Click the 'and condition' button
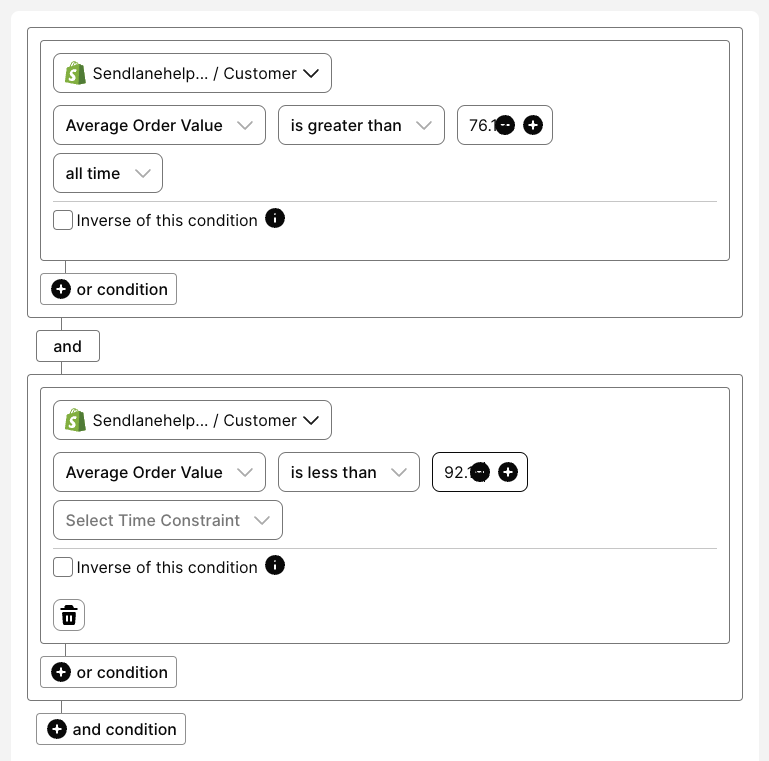Screen dimensions: 769x761 click(111, 729)
